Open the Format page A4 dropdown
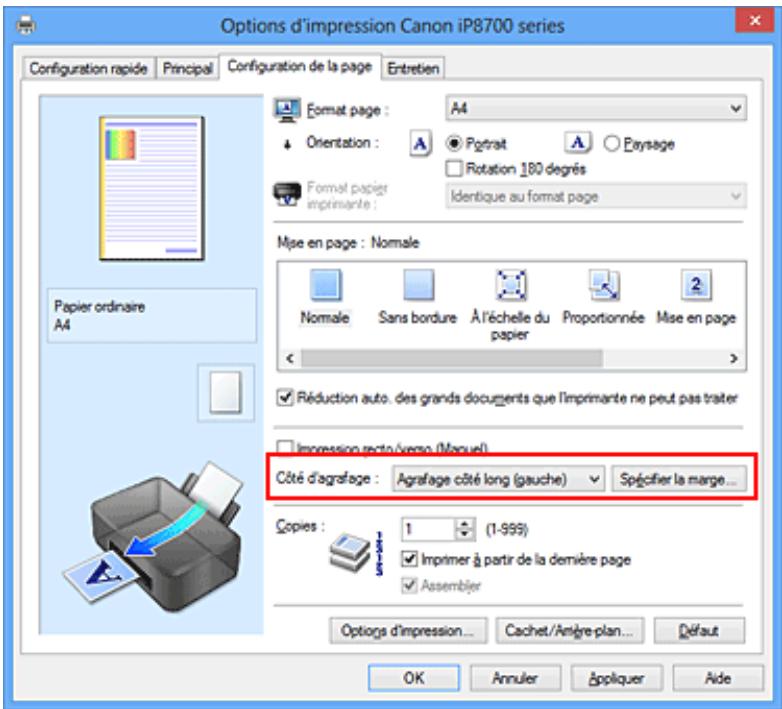Screen dimensions: 782x709 pos(596,108)
